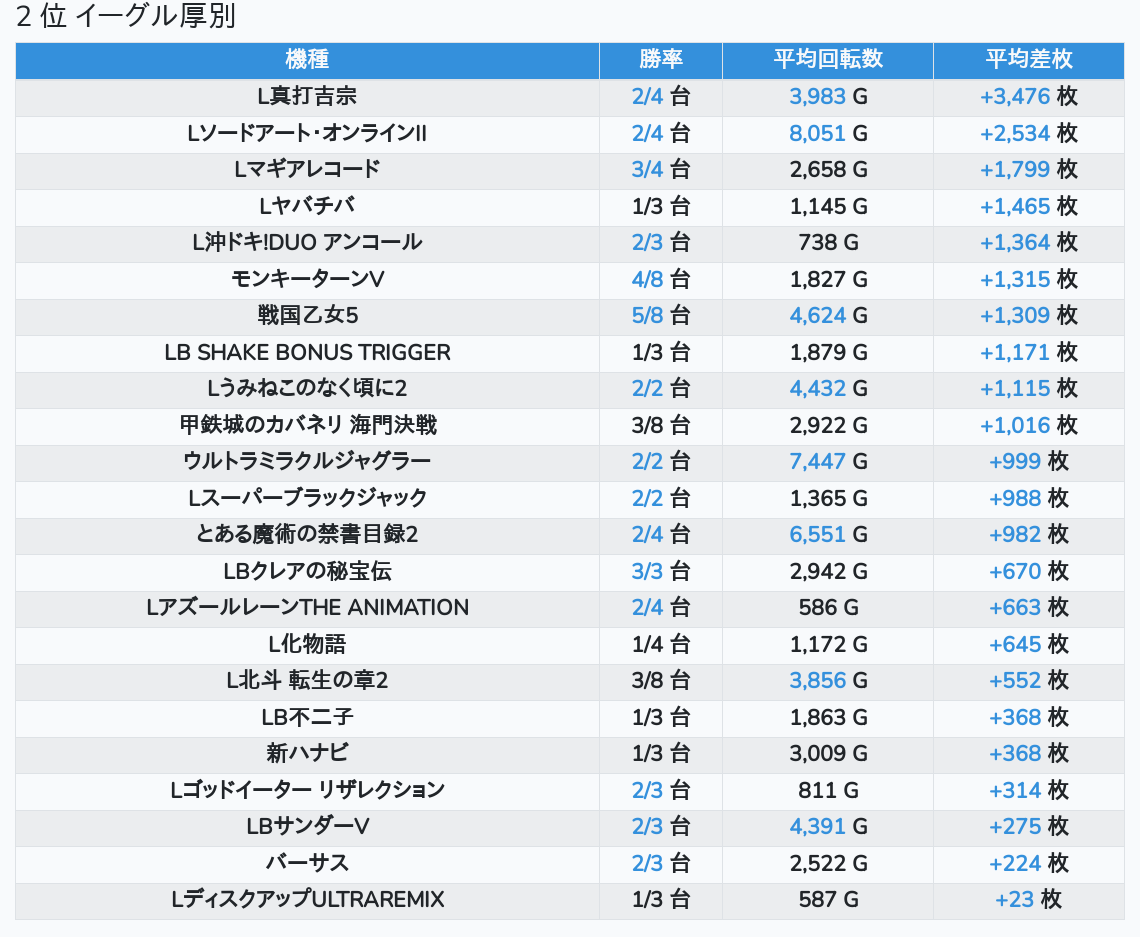
Task: Select the Lヤバチバ cell
Action: [x=307, y=206]
